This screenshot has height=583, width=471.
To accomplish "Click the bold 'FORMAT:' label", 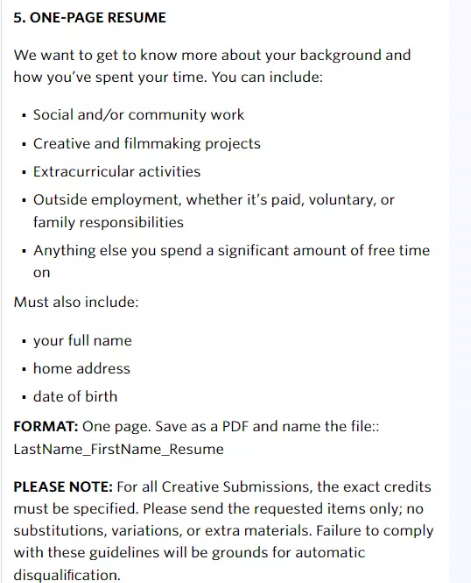I will tap(46, 426).
